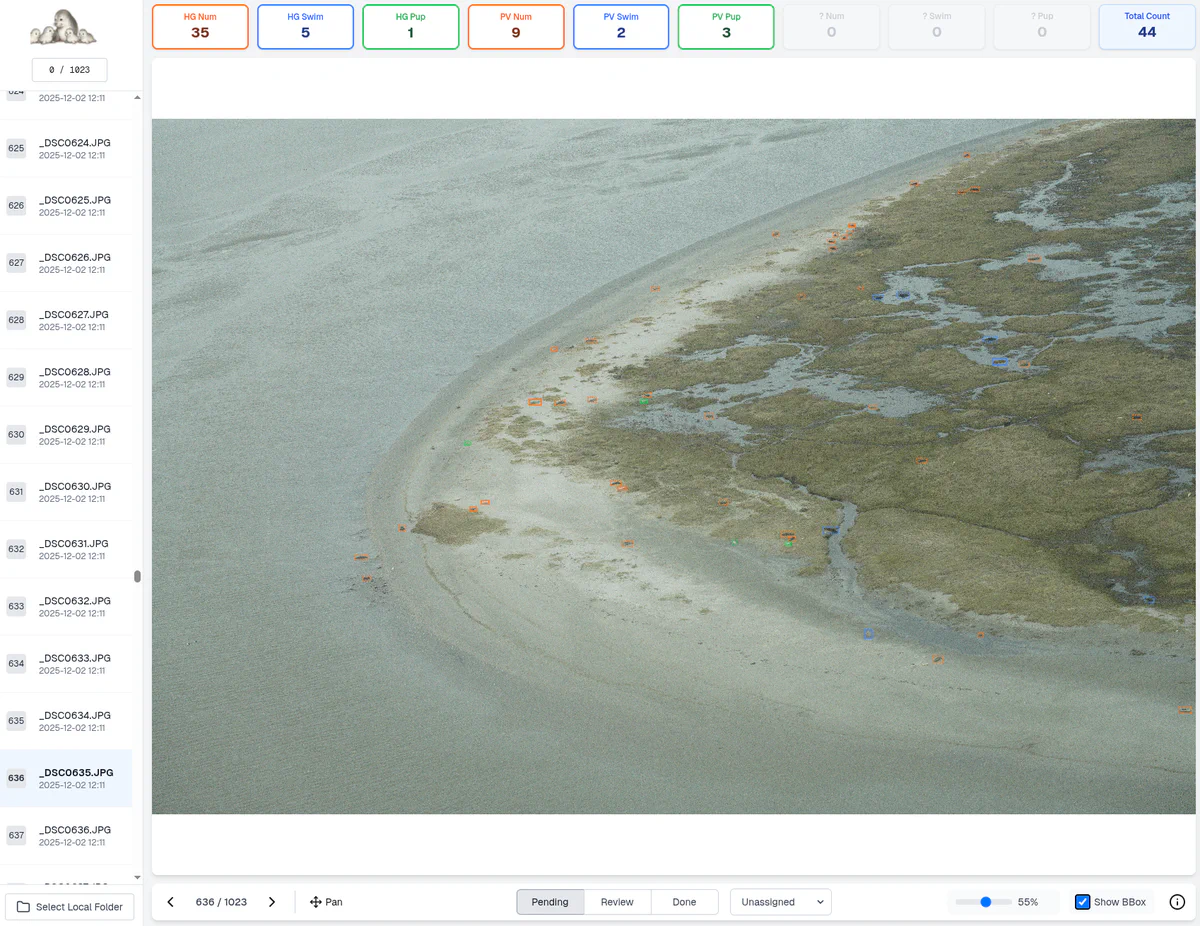The width and height of the screenshot is (1200, 926).
Task: Click the sidebar scrollbar handle
Action: (136, 577)
